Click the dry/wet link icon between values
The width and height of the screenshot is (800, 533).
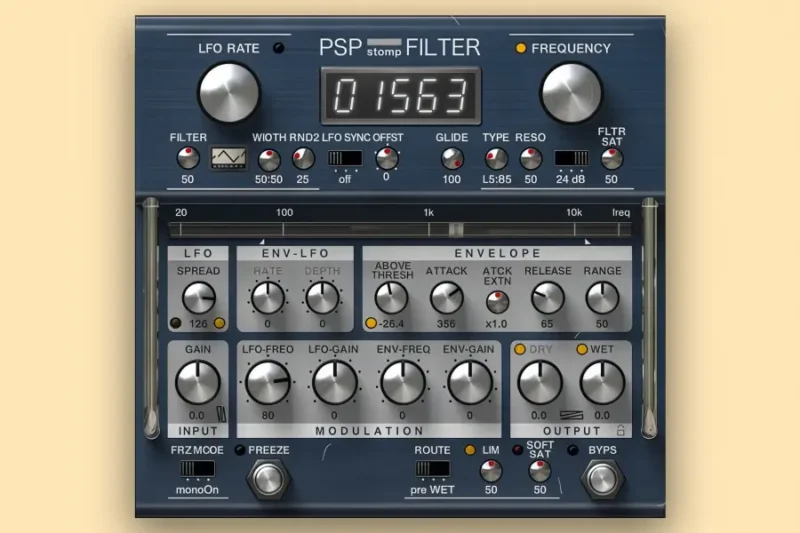tap(571, 415)
